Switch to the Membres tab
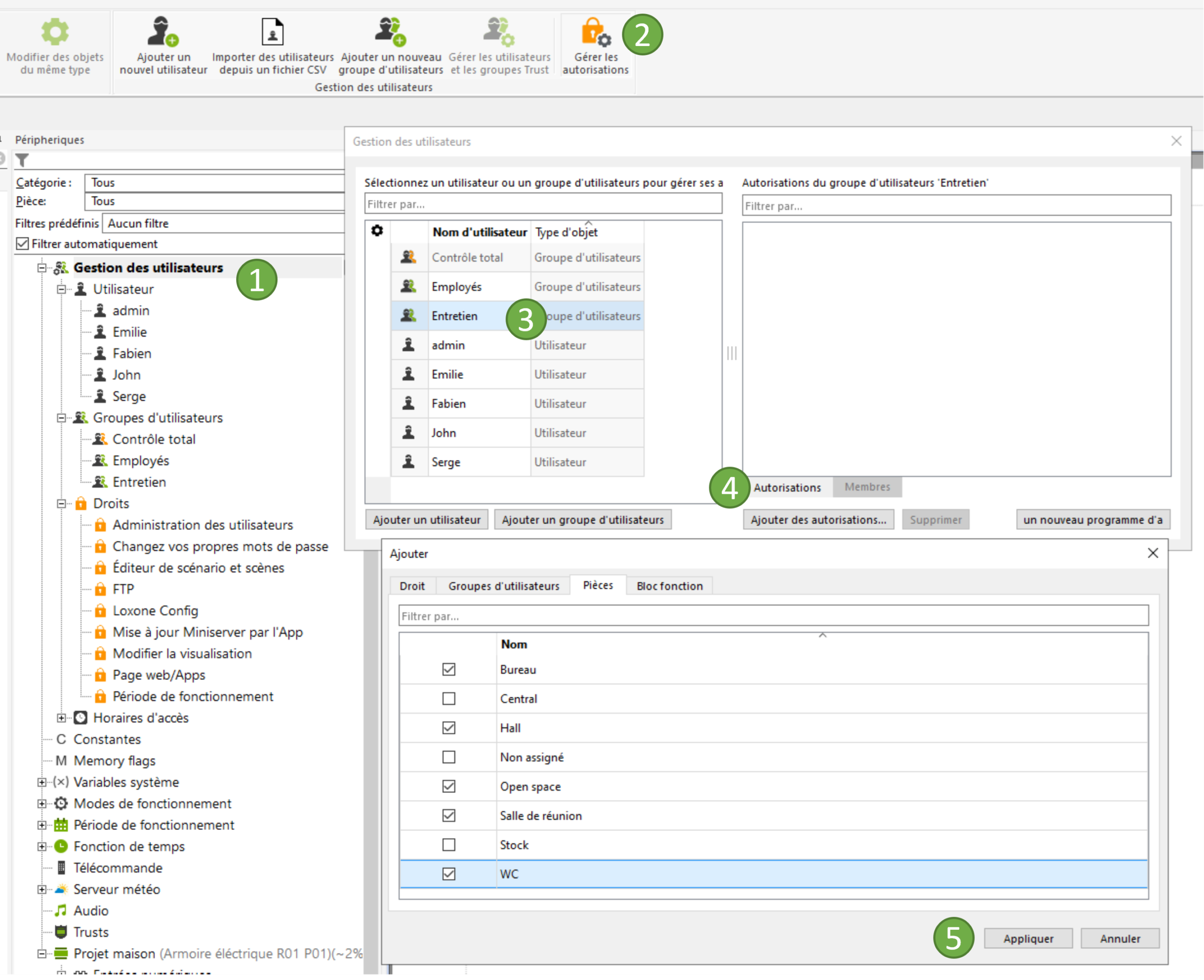The width and height of the screenshot is (1204, 980). tap(867, 487)
